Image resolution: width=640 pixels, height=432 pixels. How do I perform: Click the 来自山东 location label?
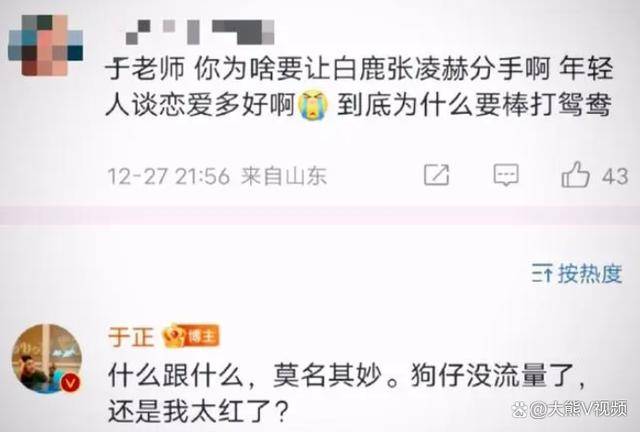coord(284,176)
